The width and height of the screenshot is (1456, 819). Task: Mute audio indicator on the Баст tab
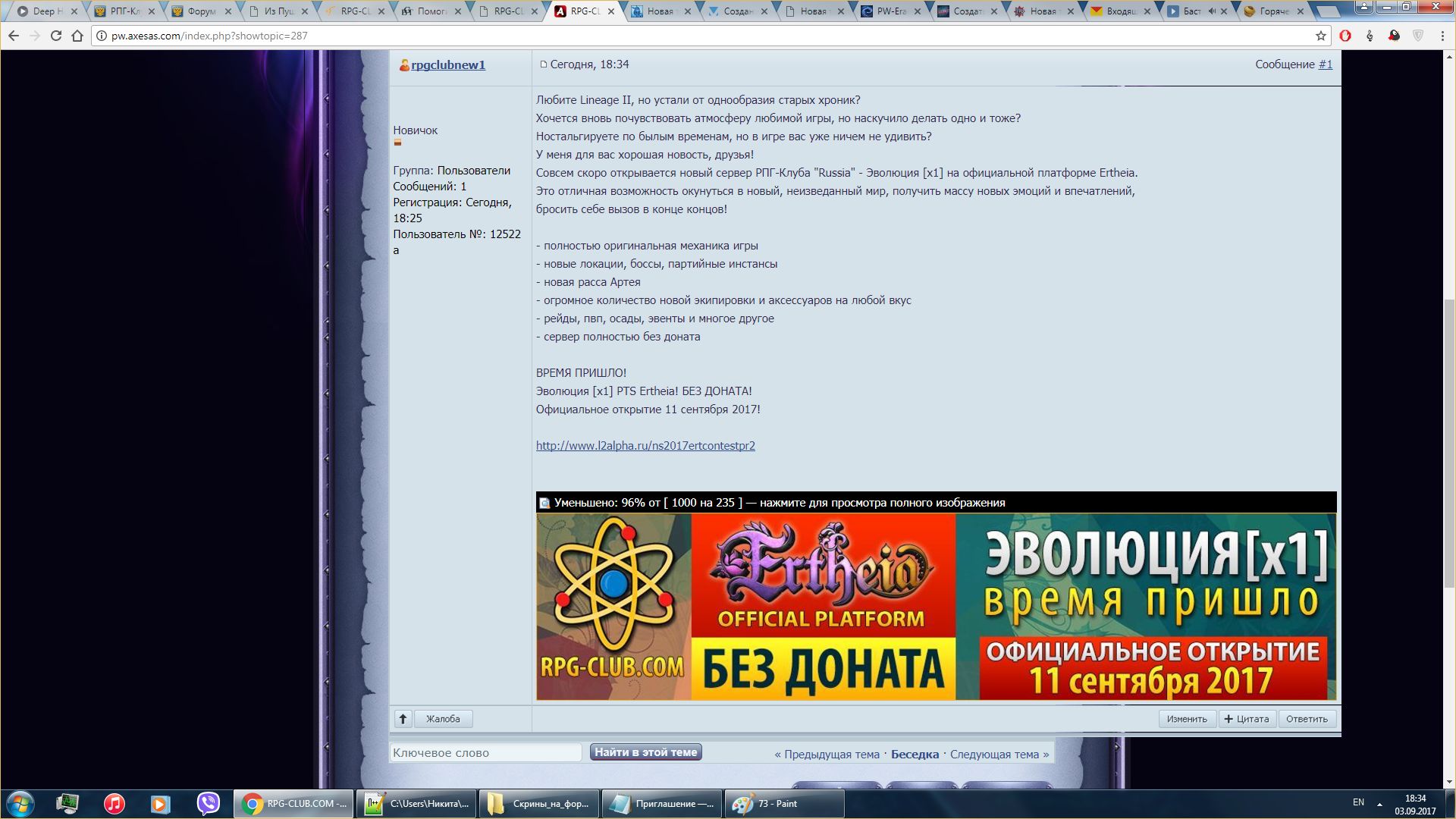tap(1211, 11)
